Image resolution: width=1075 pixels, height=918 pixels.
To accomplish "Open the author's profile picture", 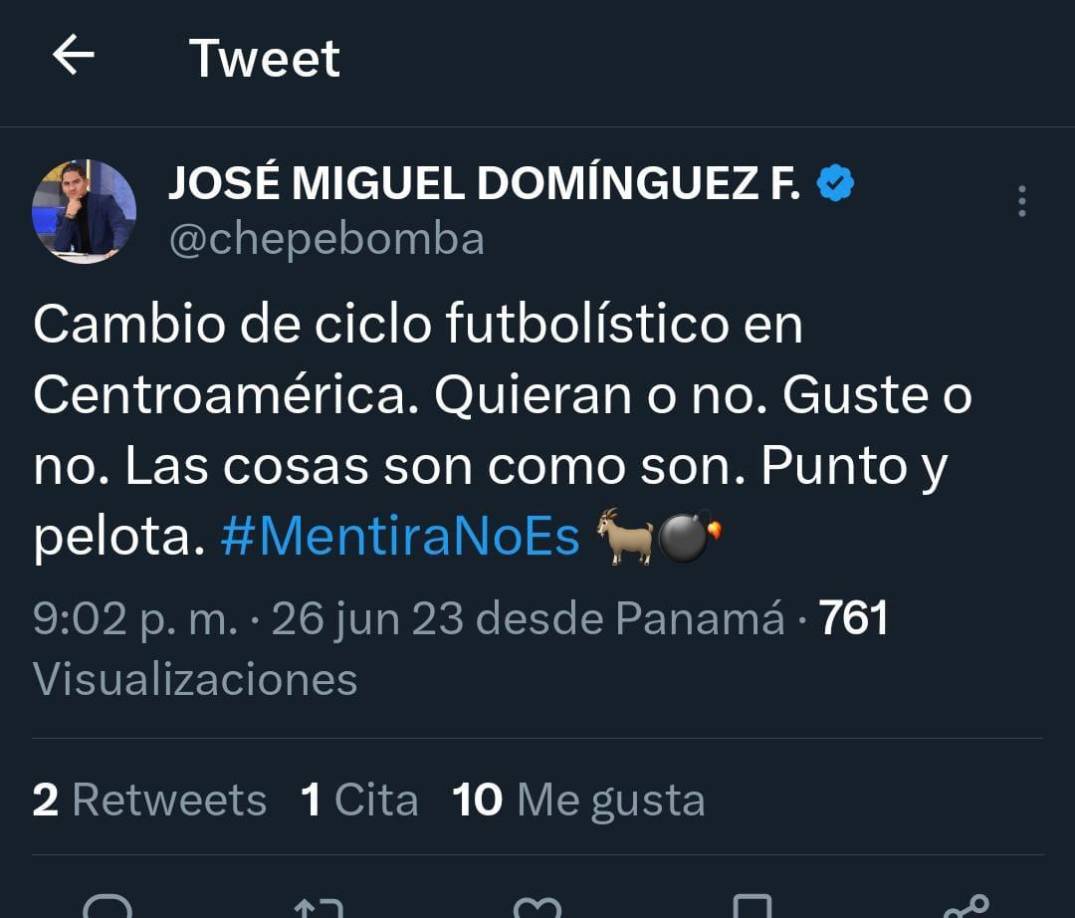I will point(85,210).
